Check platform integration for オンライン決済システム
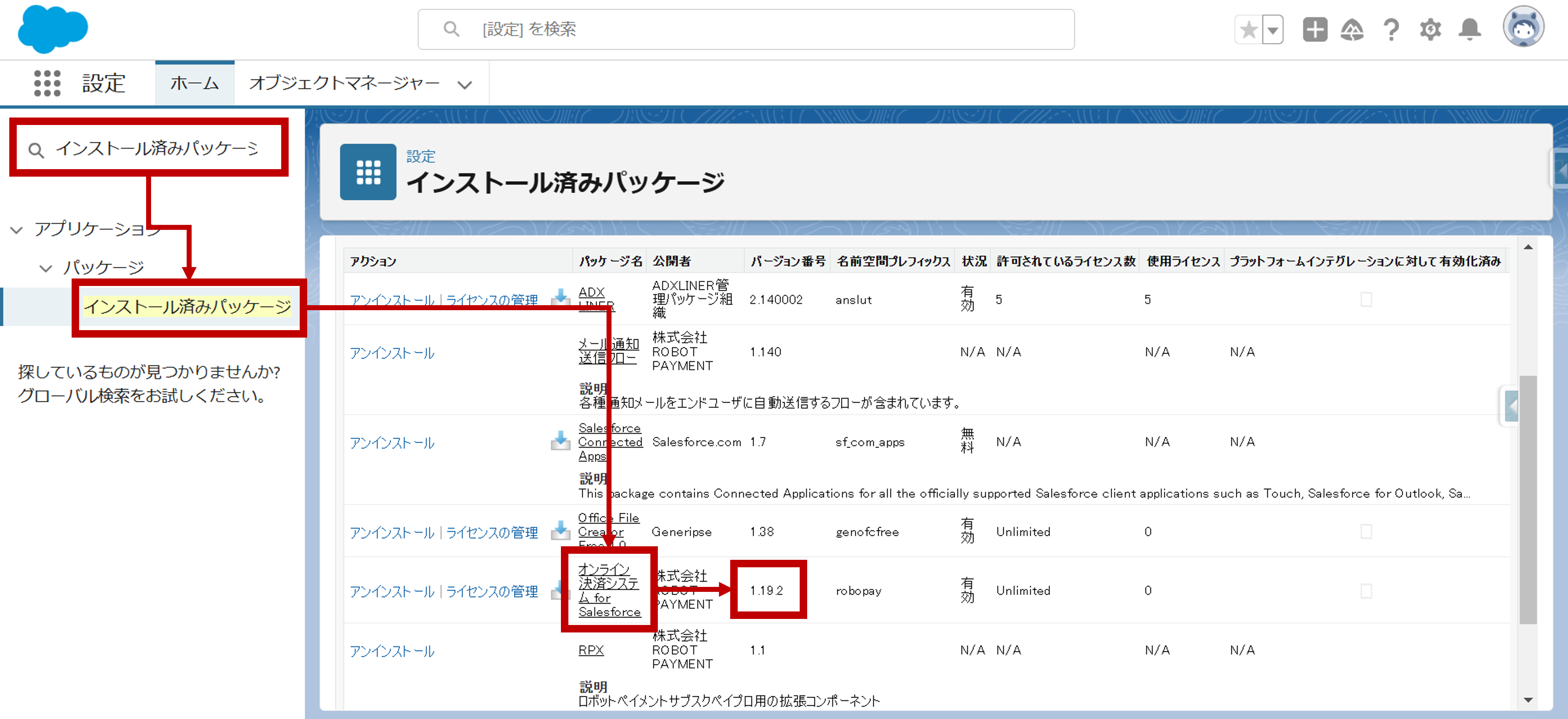 [1367, 591]
